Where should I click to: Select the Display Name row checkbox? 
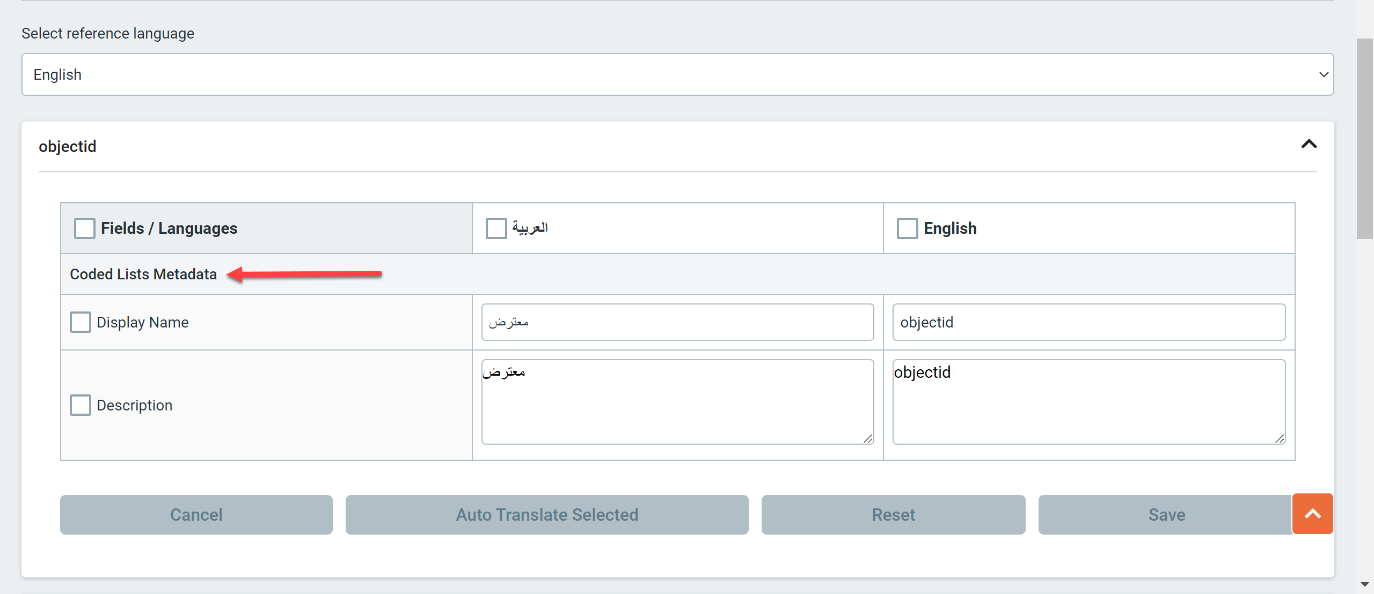tap(81, 323)
